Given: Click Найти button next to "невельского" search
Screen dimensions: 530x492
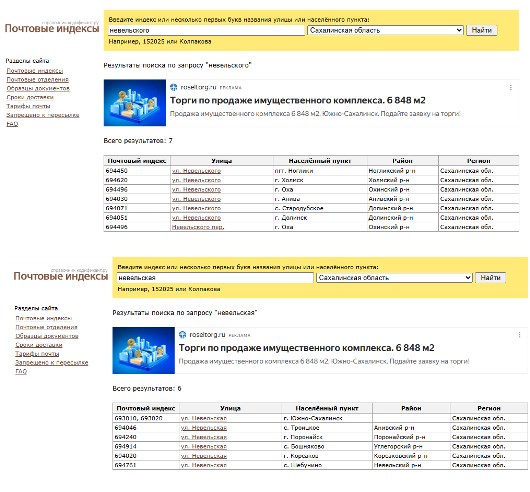Looking at the screenshot, I should [x=482, y=30].
